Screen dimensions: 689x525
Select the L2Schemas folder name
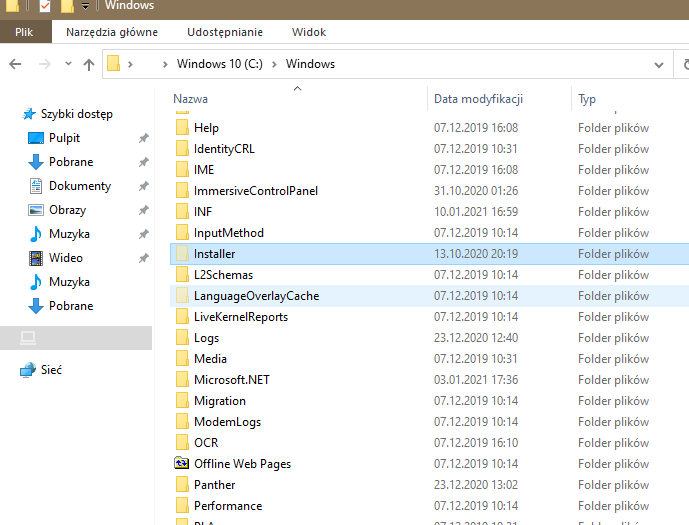[223, 275]
